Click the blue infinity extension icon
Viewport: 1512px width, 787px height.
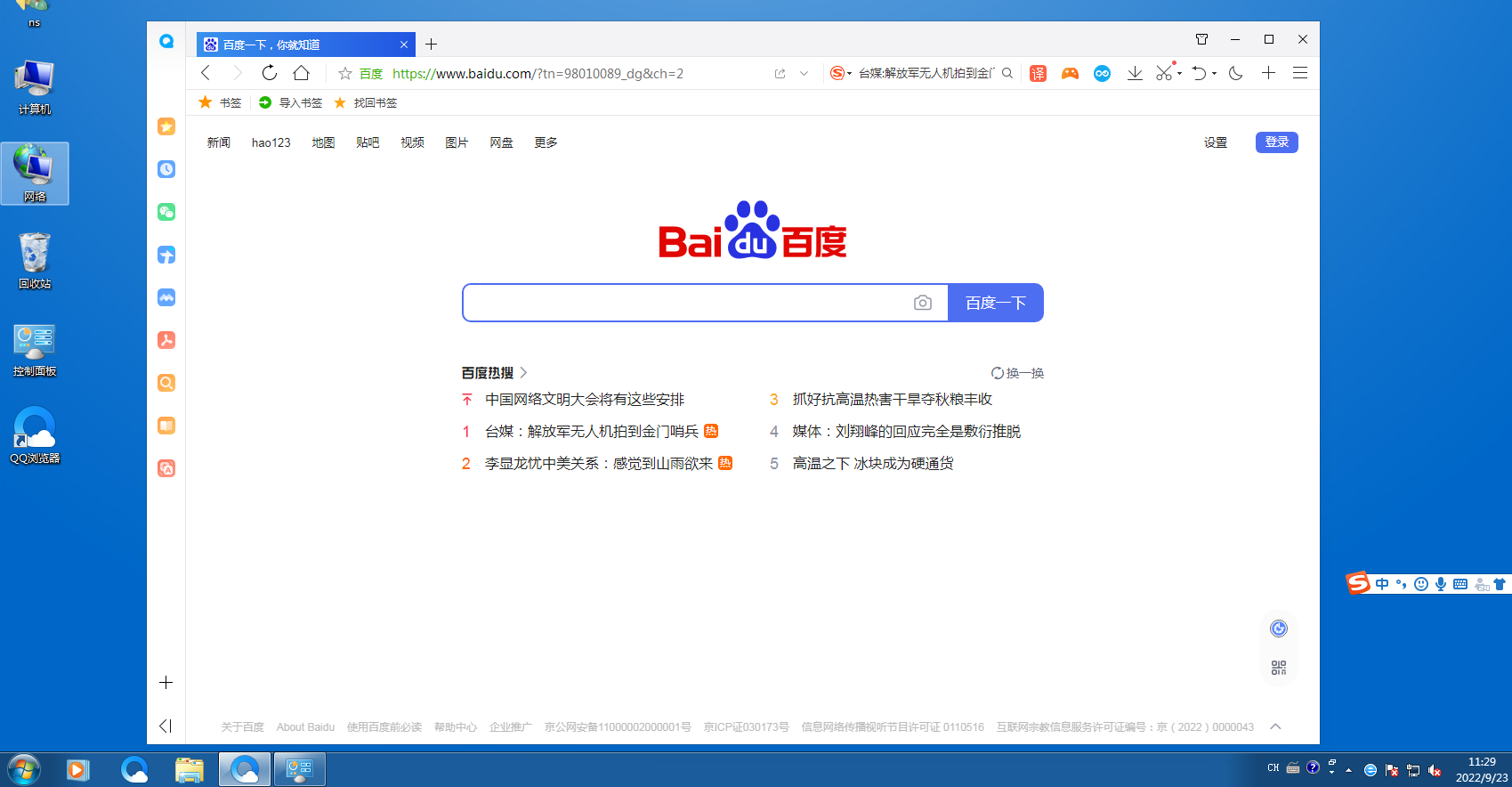coord(1102,73)
